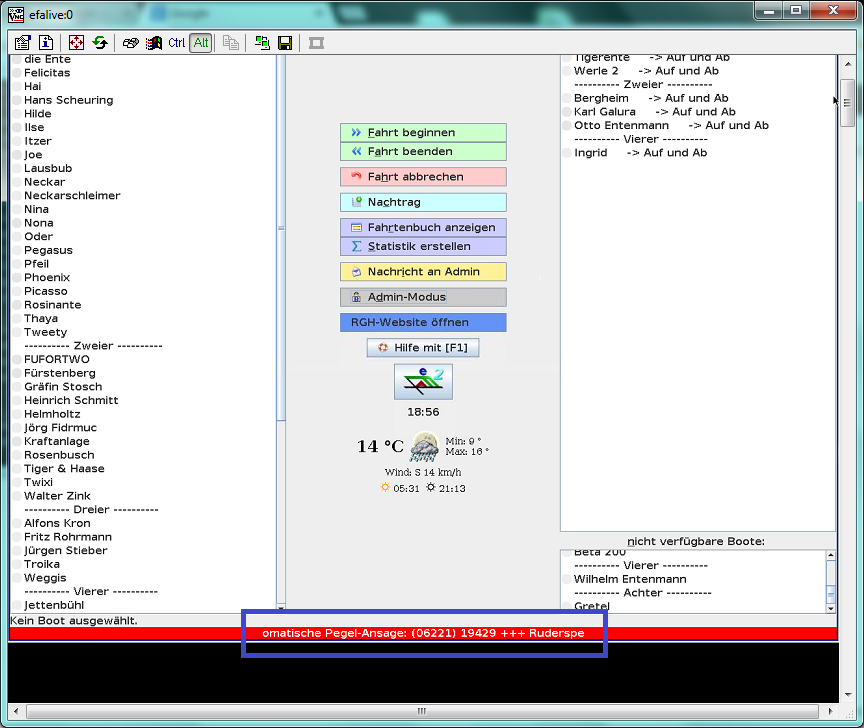Select Heinrich Schmitt from the boat list
Image resolution: width=864 pixels, height=728 pixels.
pyautogui.click(x=71, y=400)
